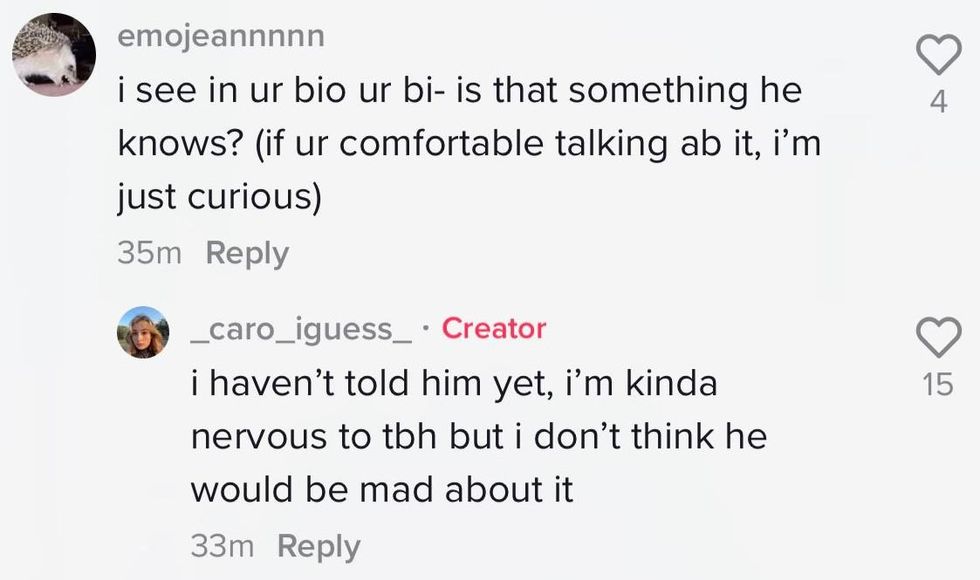Click the reply line starting 'i haven't told him'

tap(454, 384)
